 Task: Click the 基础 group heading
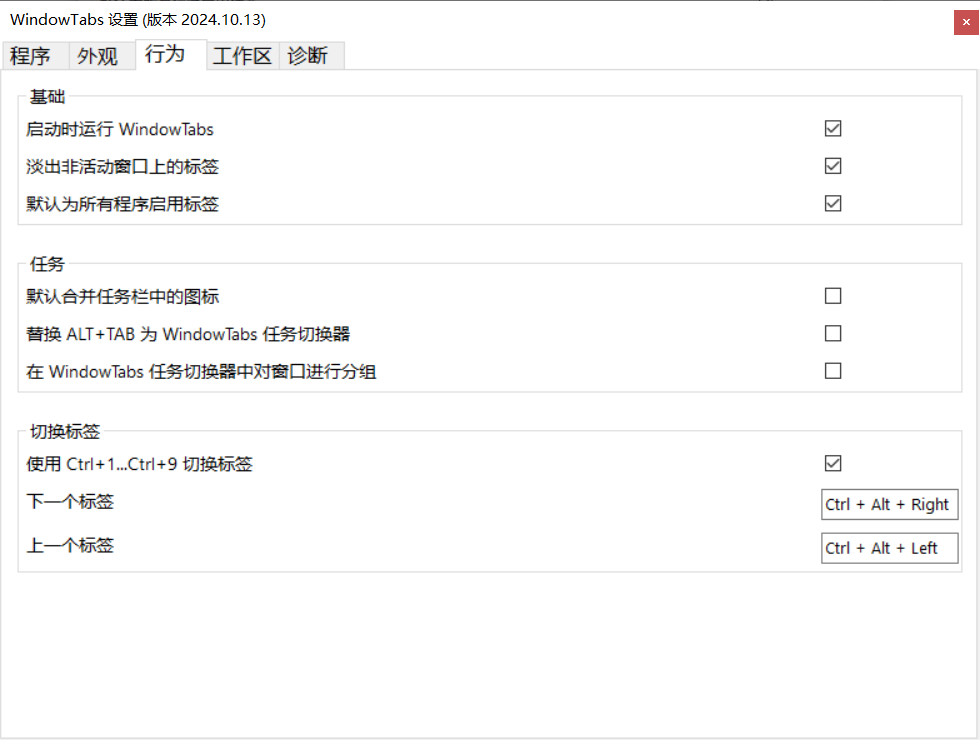pos(48,97)
